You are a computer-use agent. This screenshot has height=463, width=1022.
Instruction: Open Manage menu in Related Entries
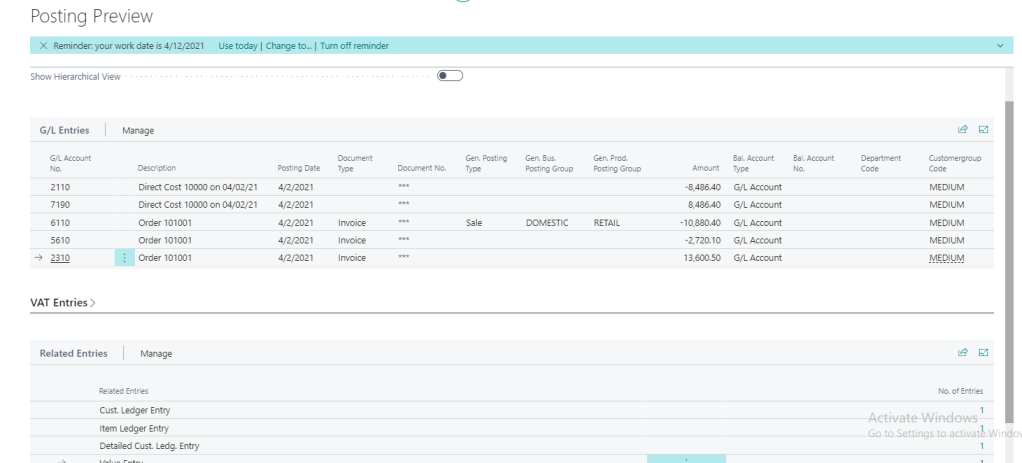click(x=156, y=353)
